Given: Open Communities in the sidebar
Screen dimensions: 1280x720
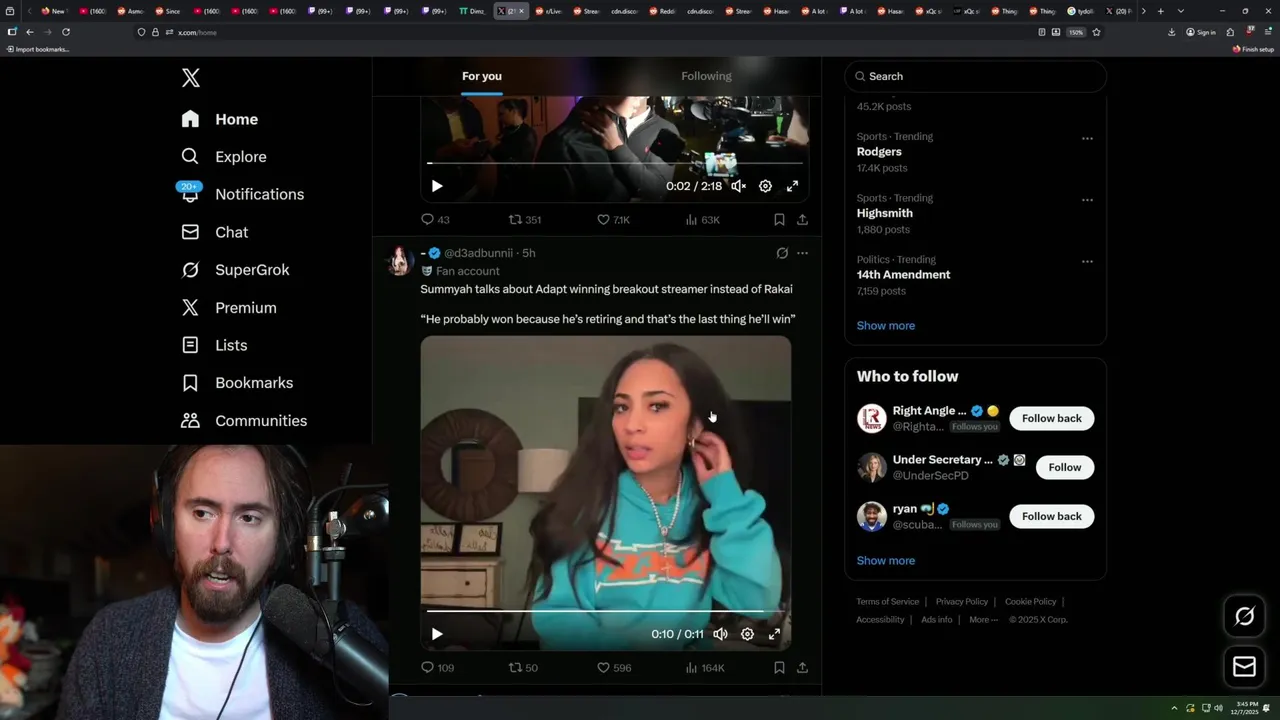Looking at the screenshot, I should tap(244, 421).
